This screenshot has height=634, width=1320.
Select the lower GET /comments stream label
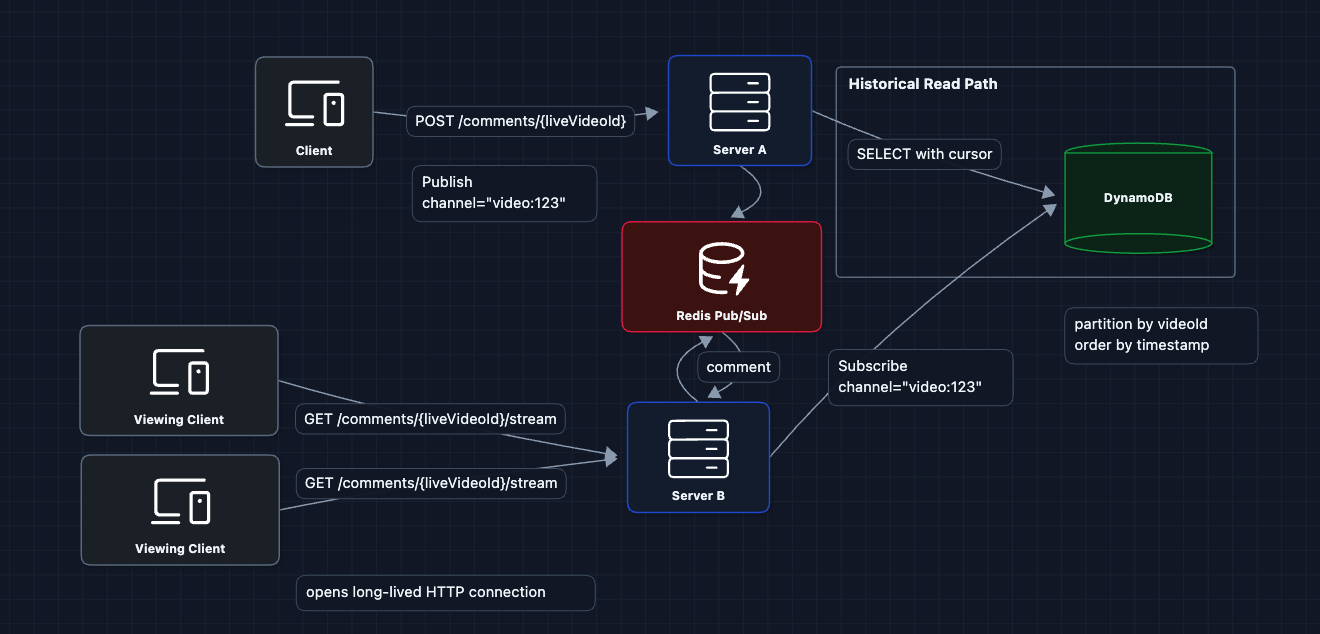(430, 483)
